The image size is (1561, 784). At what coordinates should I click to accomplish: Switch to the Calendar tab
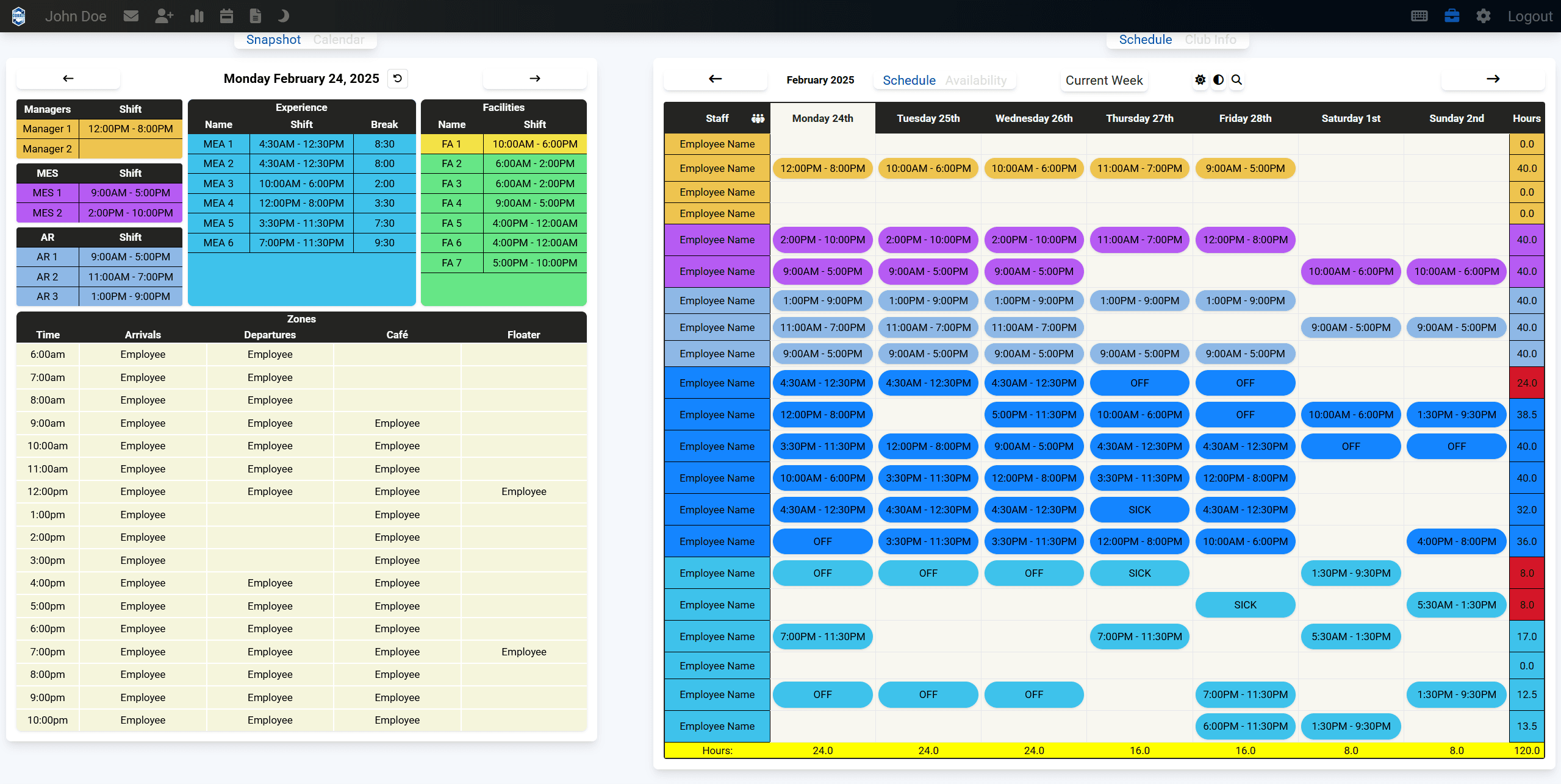pyautogui.click(x=339, y=39)
